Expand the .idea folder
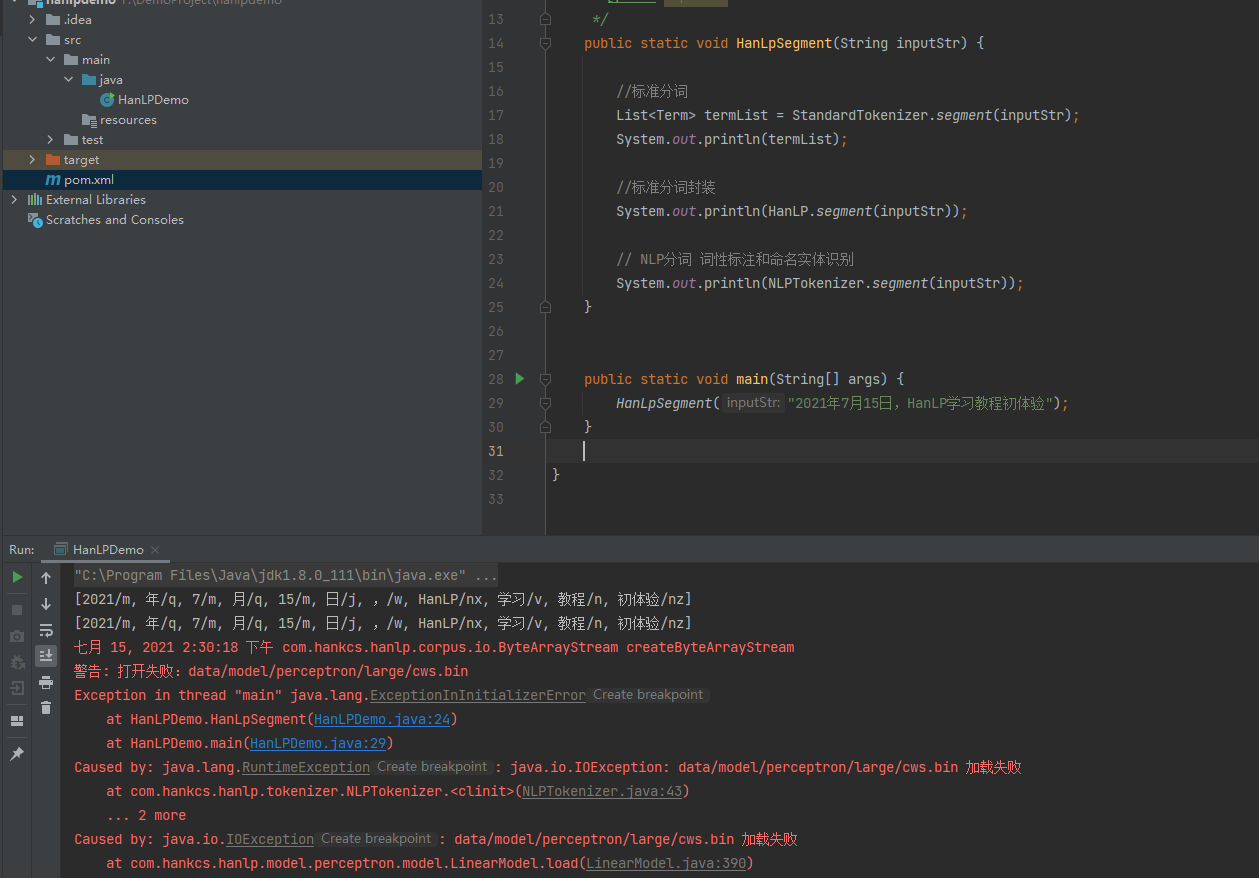1259x878 pixels. point(32,20)
